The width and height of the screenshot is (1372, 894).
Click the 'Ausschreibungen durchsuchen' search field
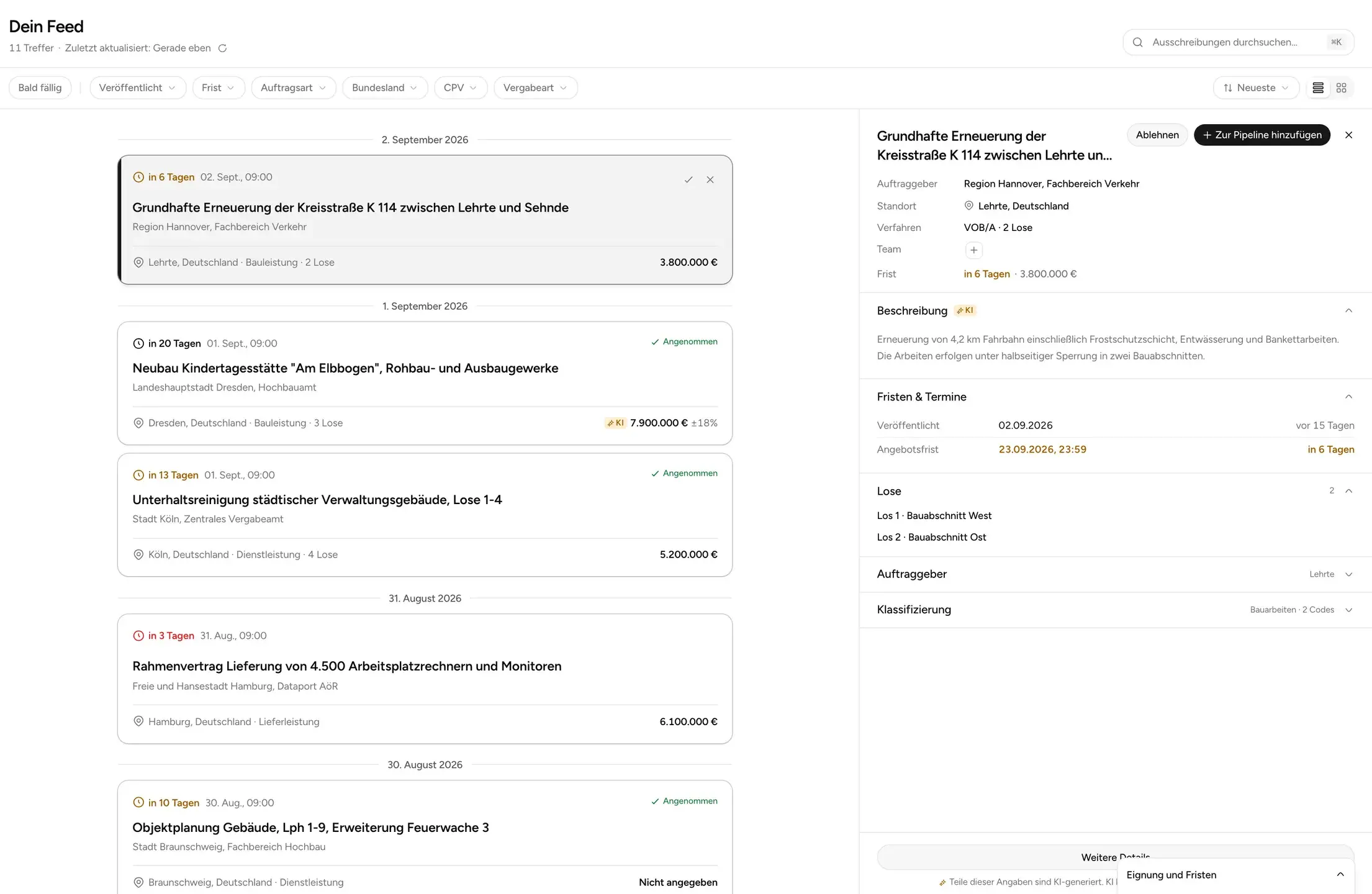click(x=1238, y=42)
